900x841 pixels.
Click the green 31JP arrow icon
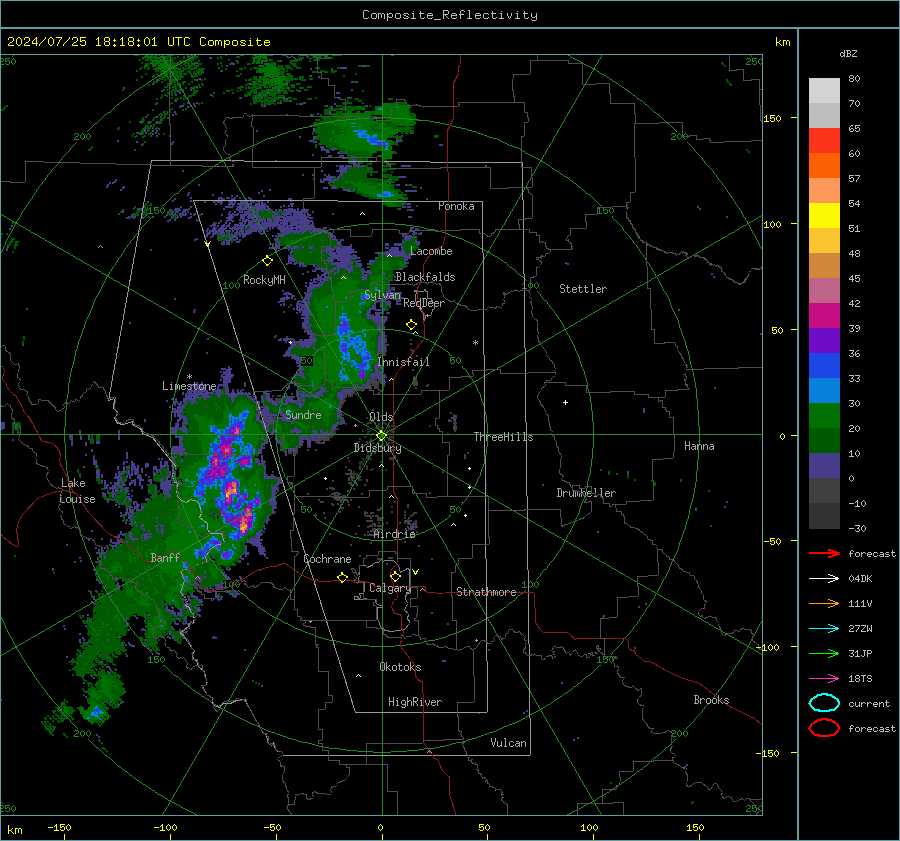(824, 653)
